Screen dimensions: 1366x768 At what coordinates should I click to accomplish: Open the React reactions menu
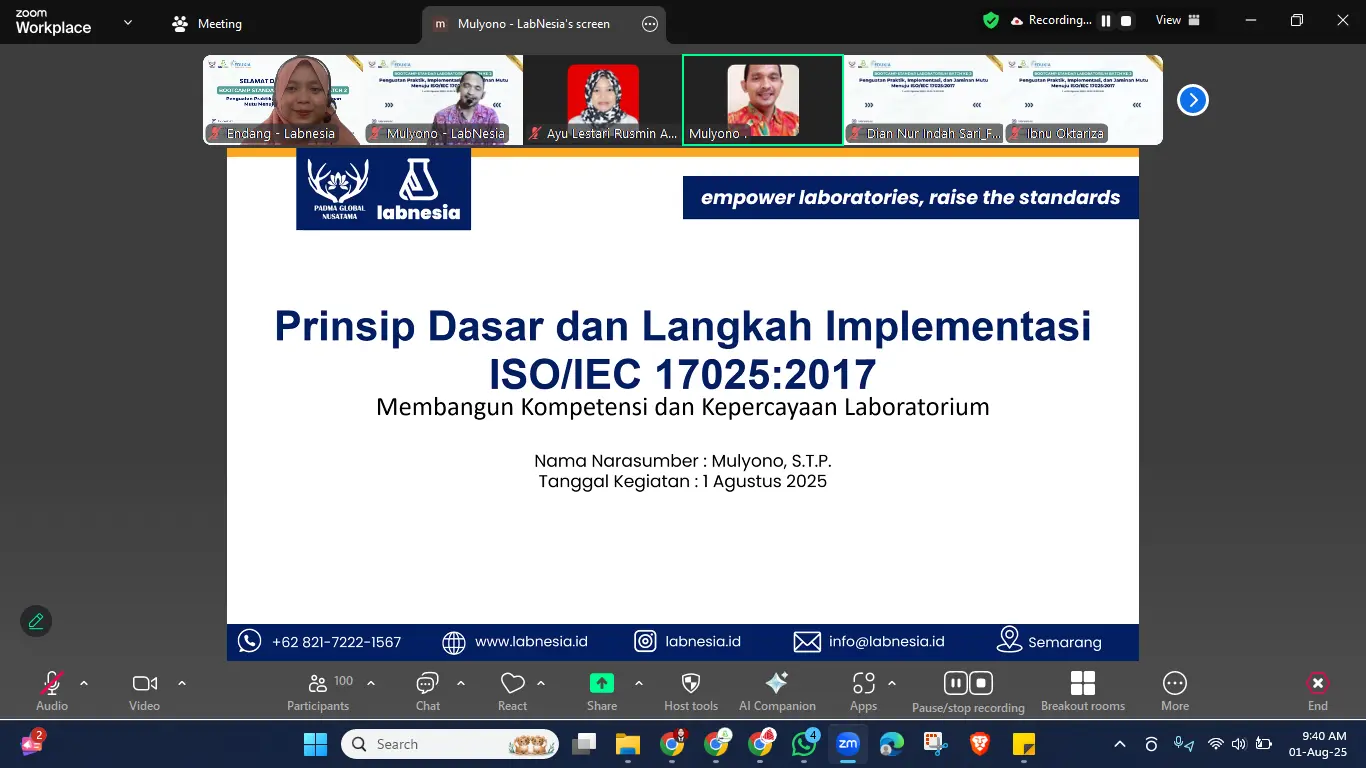pyautogui.click(x=512, y=690)
